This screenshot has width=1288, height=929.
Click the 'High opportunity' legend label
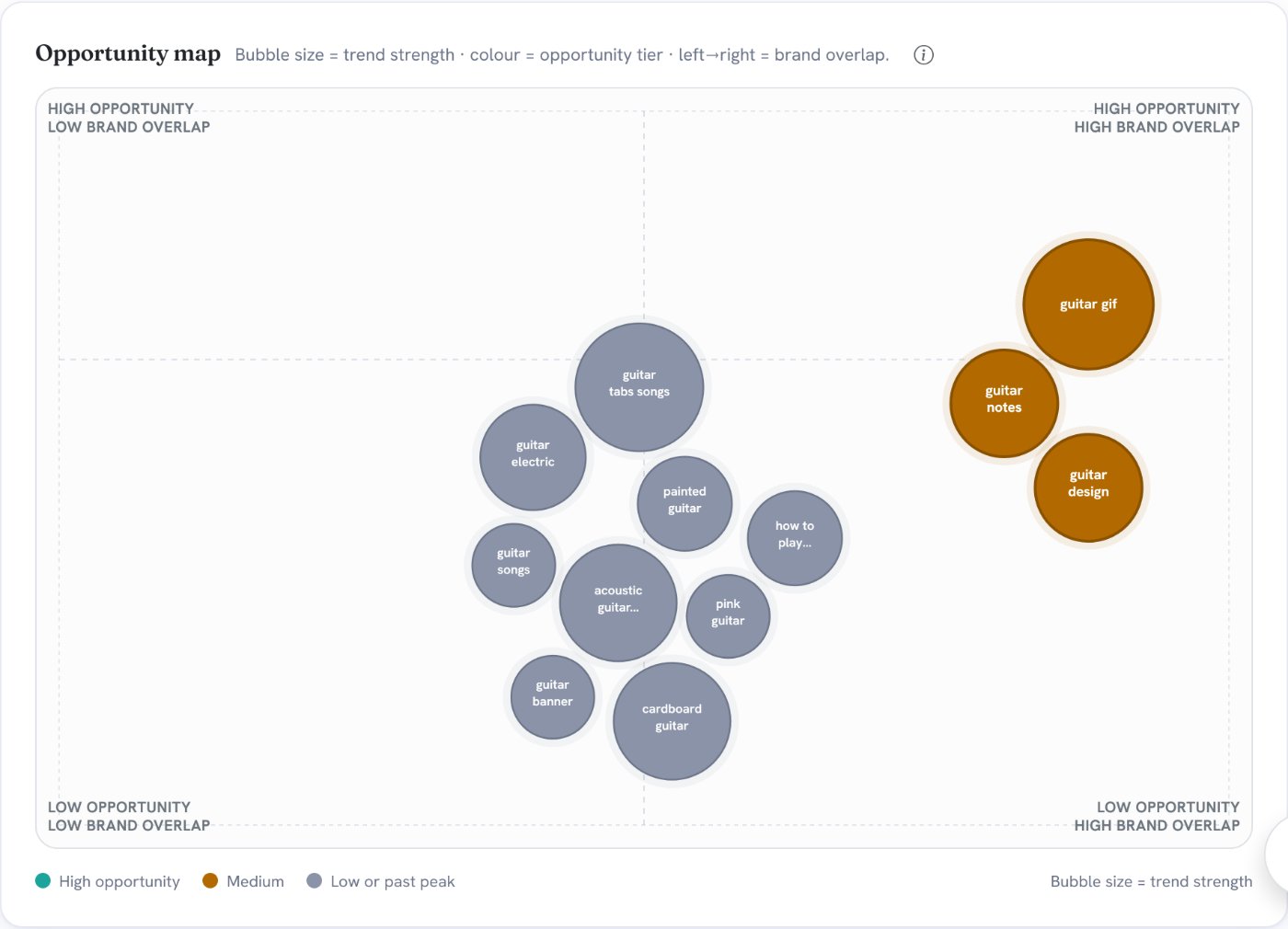(x=120, y=881)
